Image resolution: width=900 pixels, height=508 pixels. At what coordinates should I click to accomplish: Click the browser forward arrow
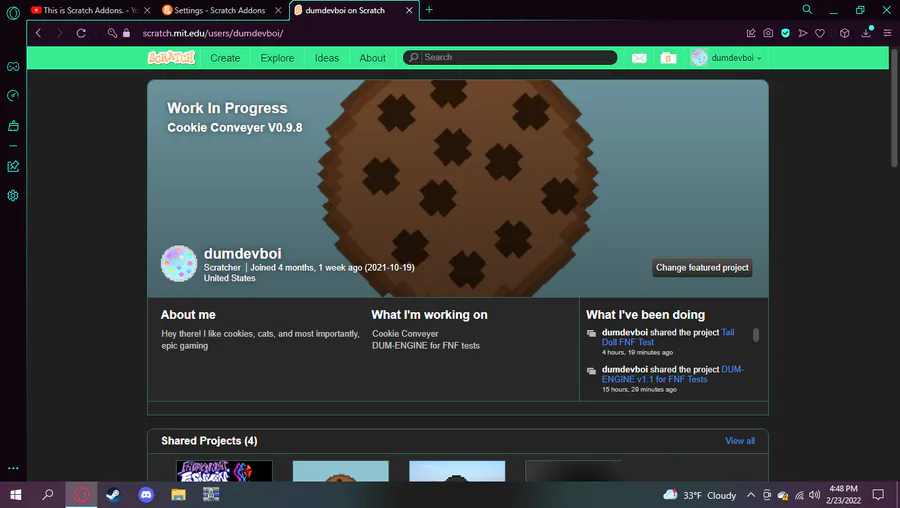[59, 33]
